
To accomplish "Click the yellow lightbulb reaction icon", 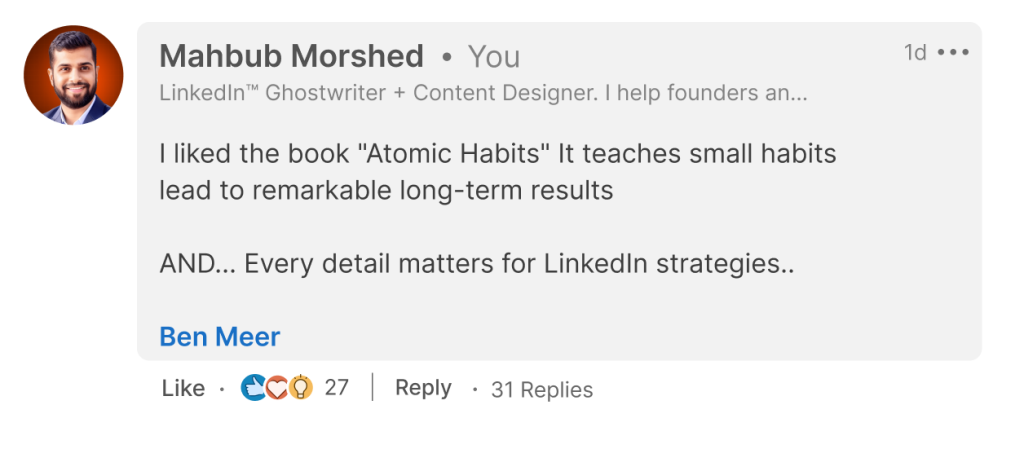I will [x=300, y=388].
